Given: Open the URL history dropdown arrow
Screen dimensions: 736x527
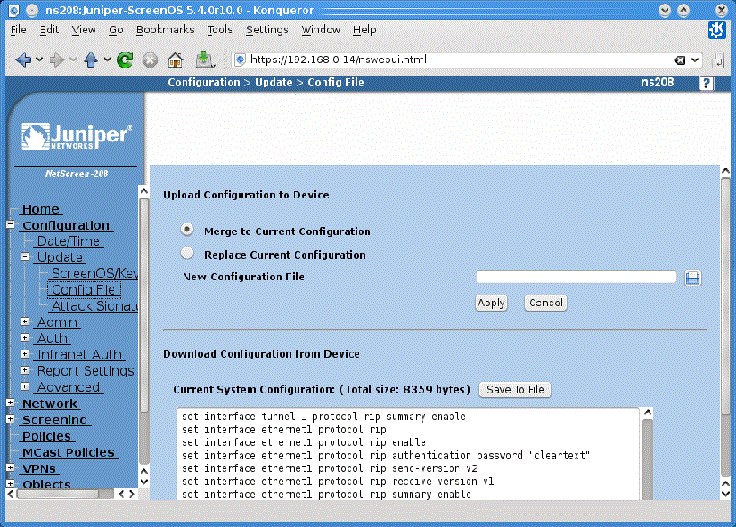Looking at the screenshot, I should [696, 60].
